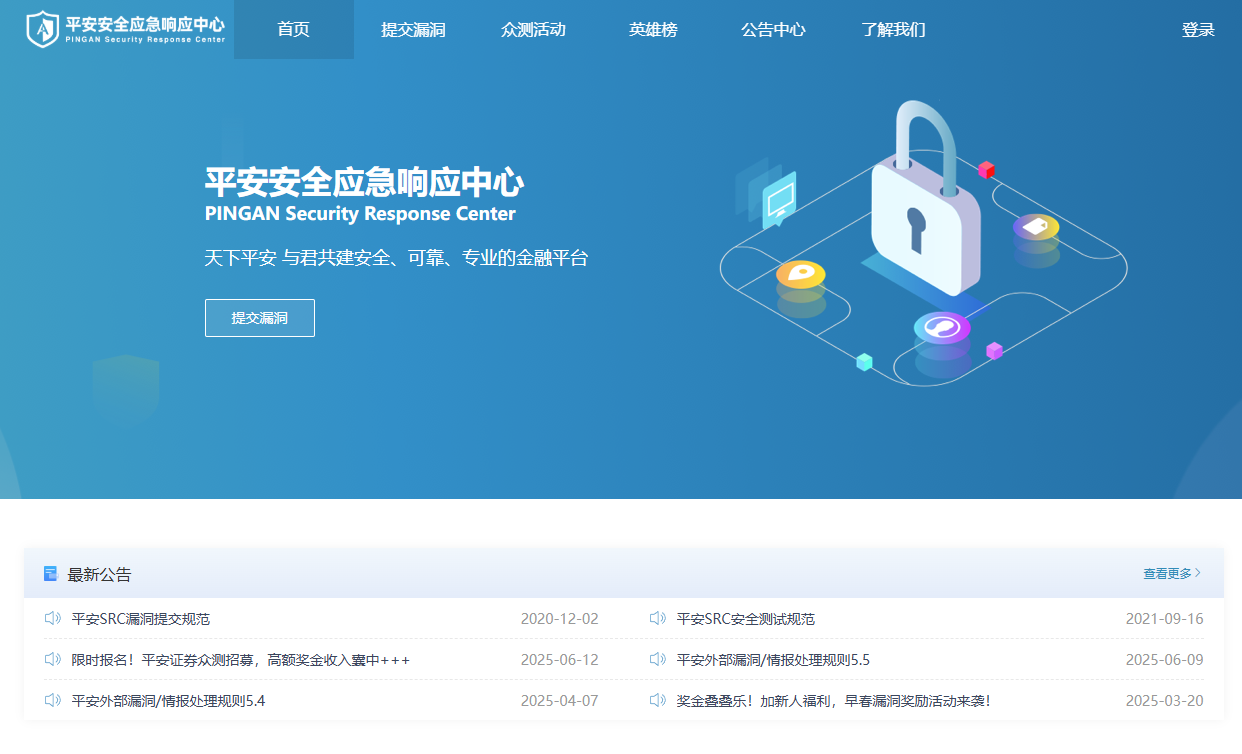
Task: Click the speaker icon beside 平安SRC漏洞提交规范
Action: coord(53,619)
